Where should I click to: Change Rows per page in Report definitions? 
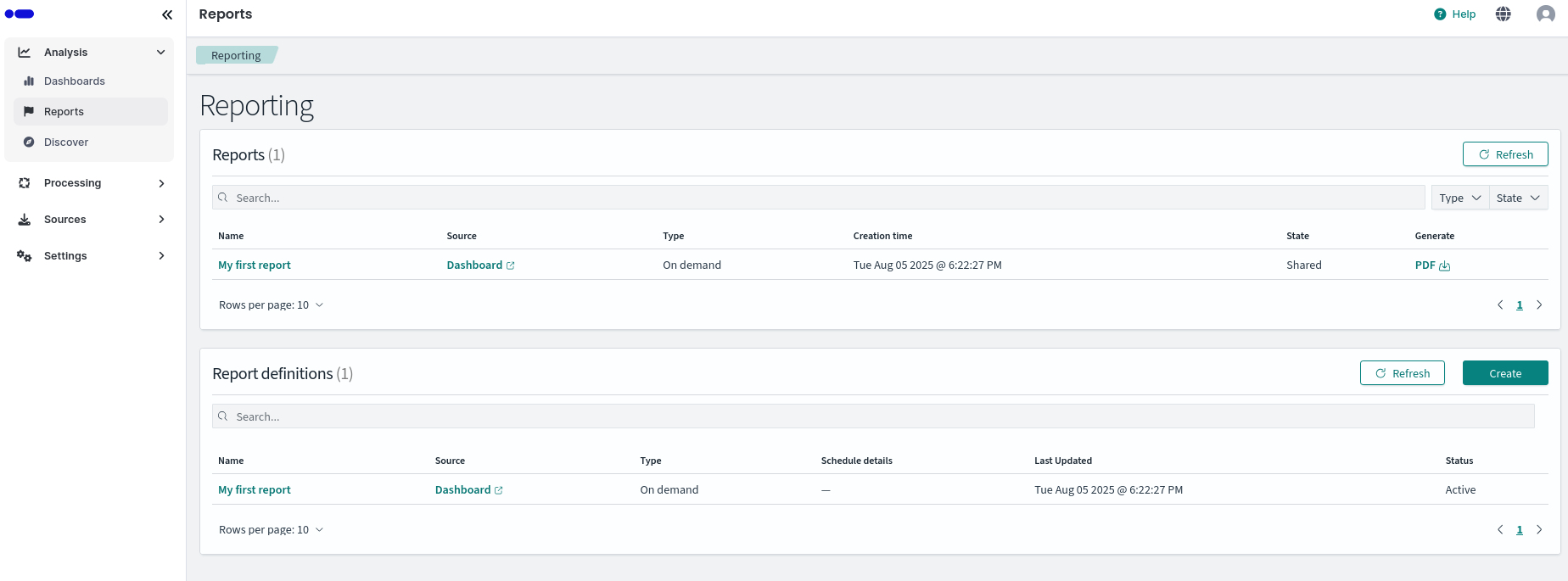click(x=271, y=530)
